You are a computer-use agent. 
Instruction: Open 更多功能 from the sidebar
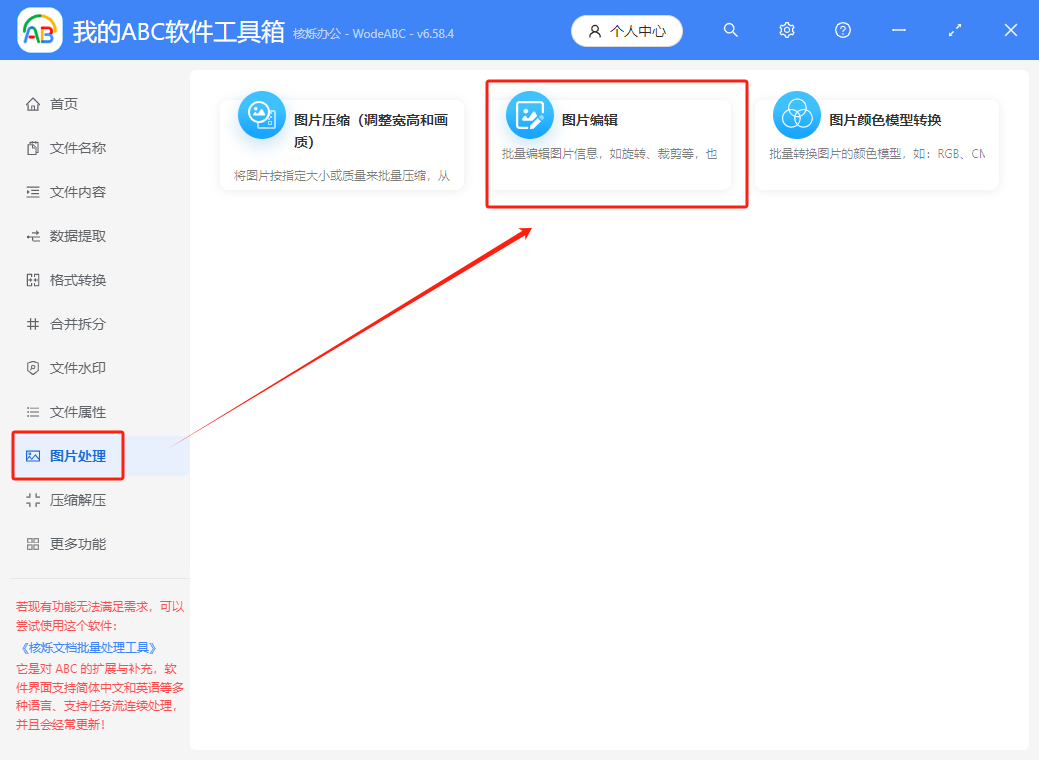pos(70,543)
